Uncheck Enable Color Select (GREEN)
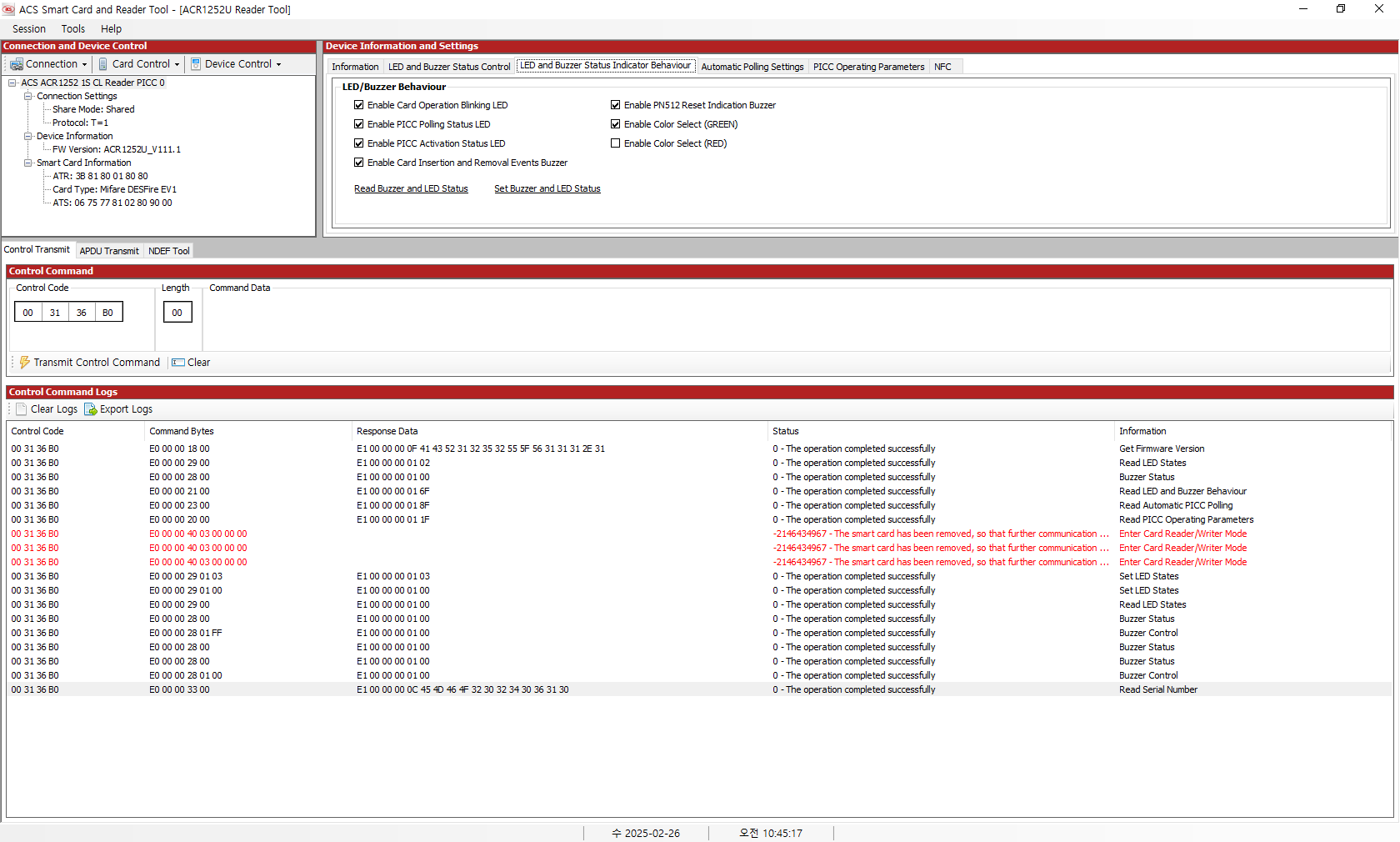This screenshot has width=1400, height=842. click(616, 124)
